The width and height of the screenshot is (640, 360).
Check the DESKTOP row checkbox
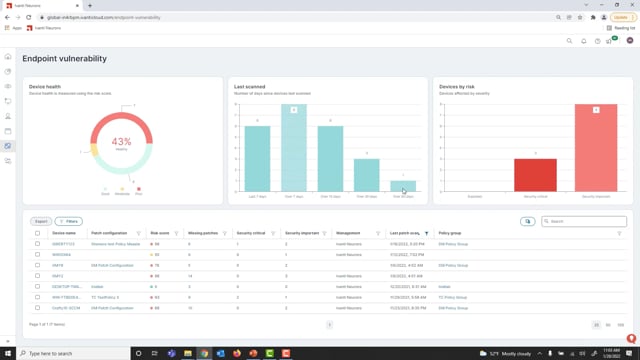coord(38,287)
